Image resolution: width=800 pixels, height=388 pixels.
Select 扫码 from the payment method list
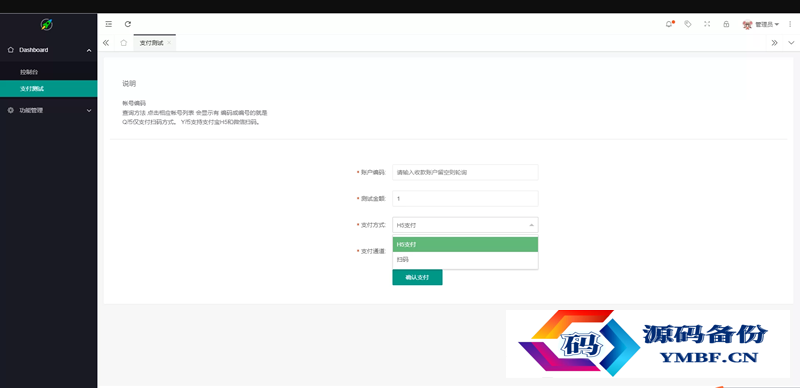click(x=465, y=260)
